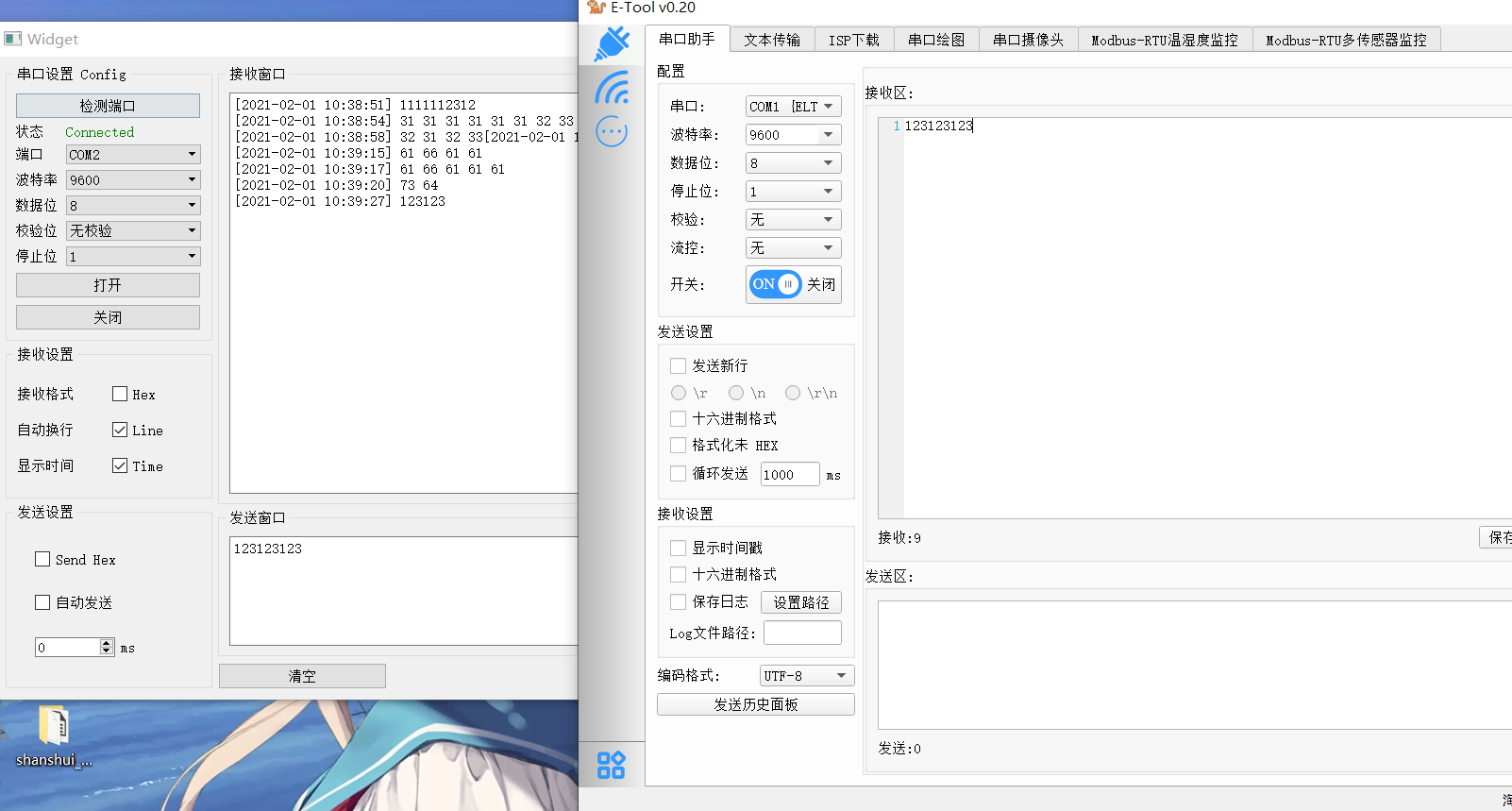Switch to the 串口绘图 tab
This screenshot has height=811, width=1512.
pos(936,40)
